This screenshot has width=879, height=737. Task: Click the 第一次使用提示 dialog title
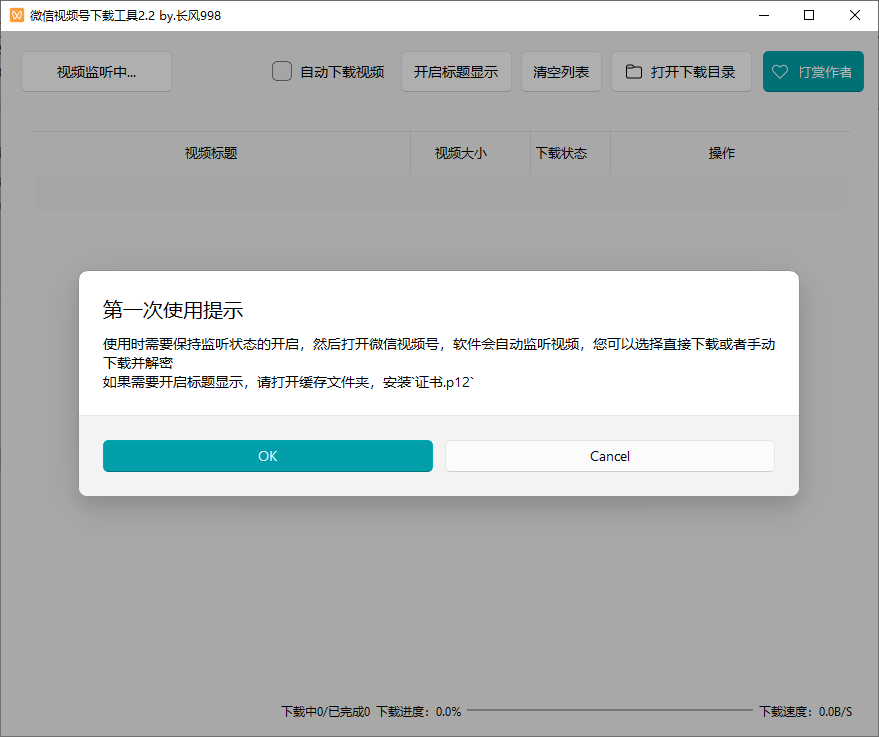point(173,309)
